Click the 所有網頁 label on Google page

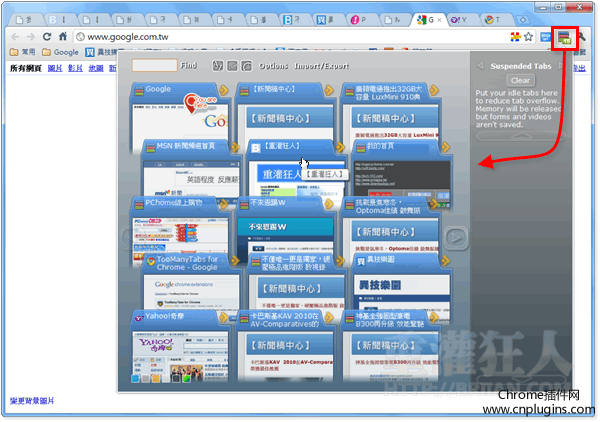click(x=26, y=68)
